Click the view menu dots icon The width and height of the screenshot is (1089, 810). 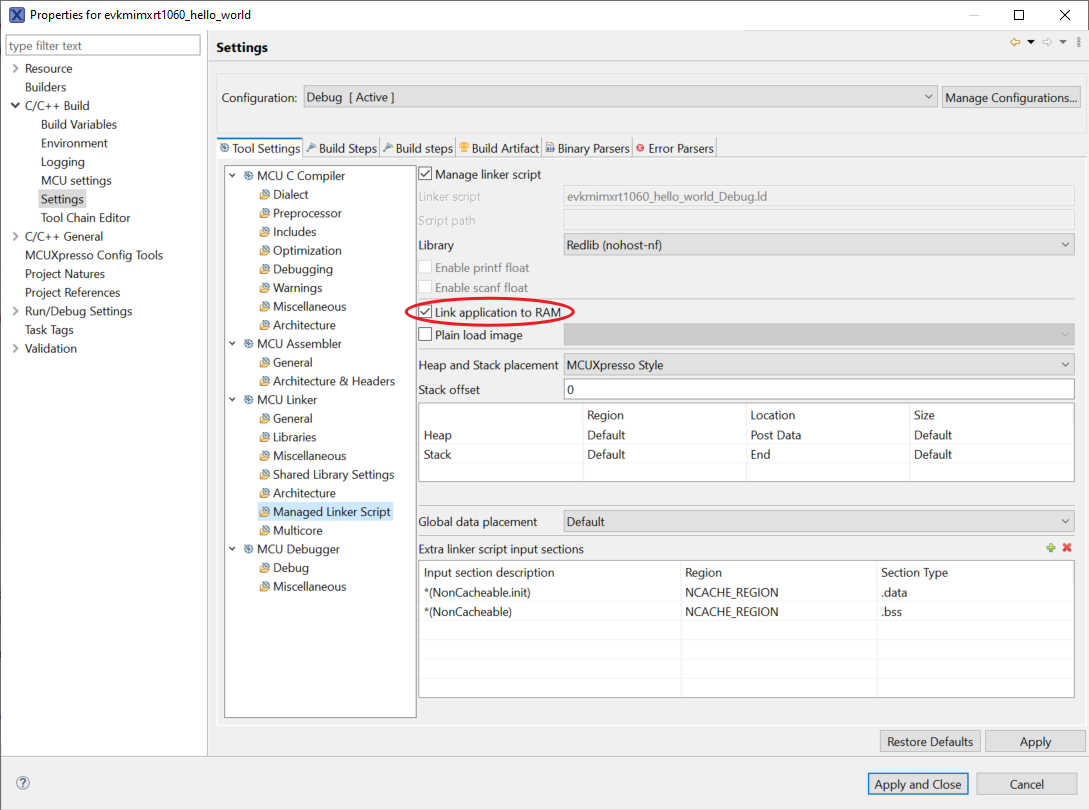click(1078, 42)
